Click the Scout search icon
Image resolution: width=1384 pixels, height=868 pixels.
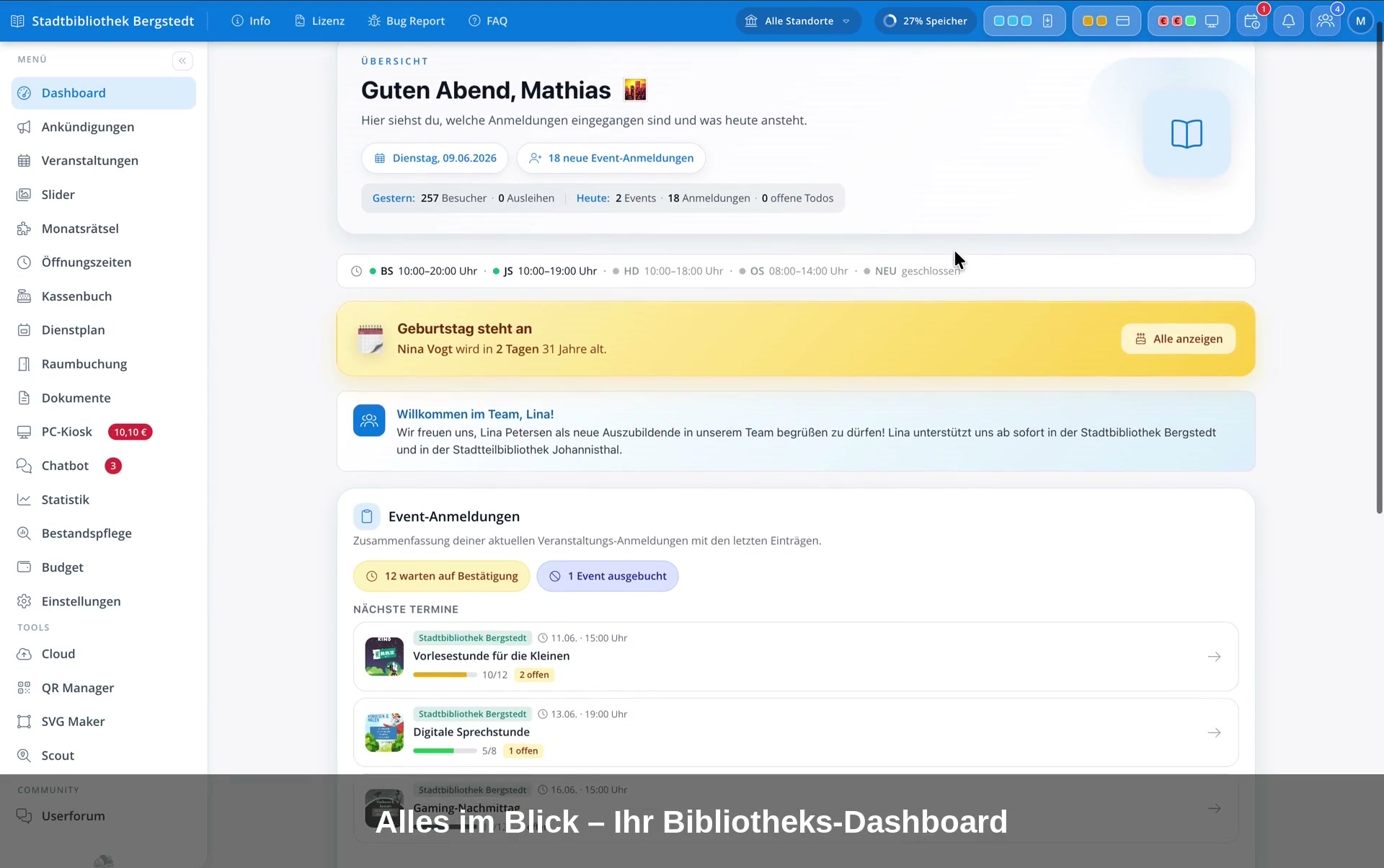(24, 756)
